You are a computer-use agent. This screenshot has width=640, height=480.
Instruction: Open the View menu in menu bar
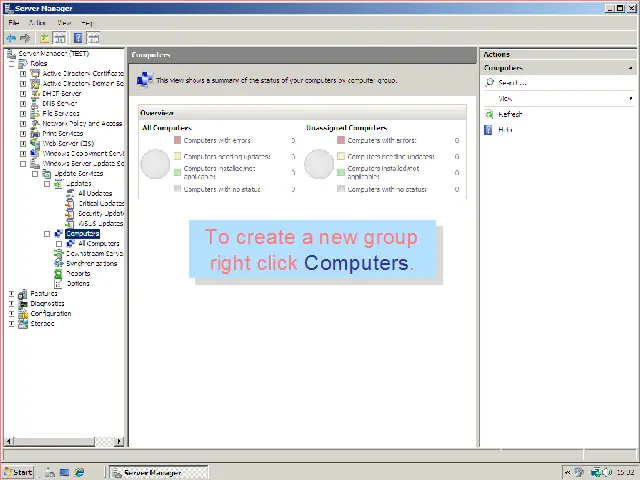pyautogui.click(x=64, y=23)
